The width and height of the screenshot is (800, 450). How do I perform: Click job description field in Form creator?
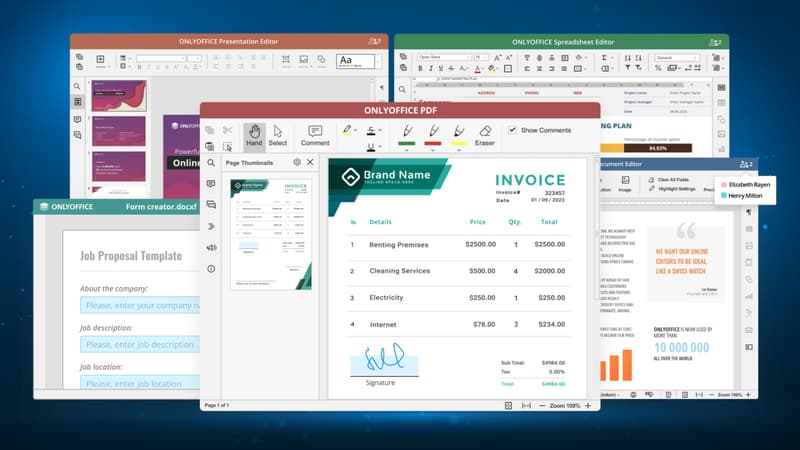coord(140,345)
